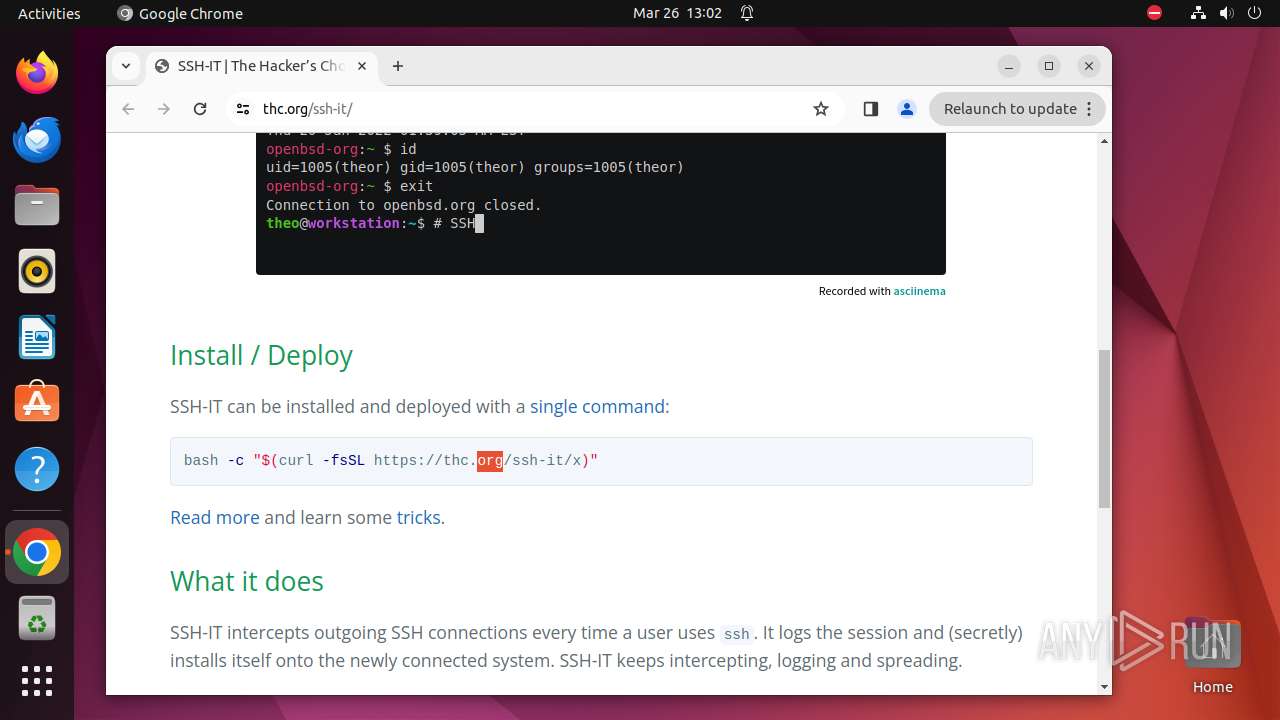Click the 'What it does' heading
The image size is (1280, 720).
(247, 581)
